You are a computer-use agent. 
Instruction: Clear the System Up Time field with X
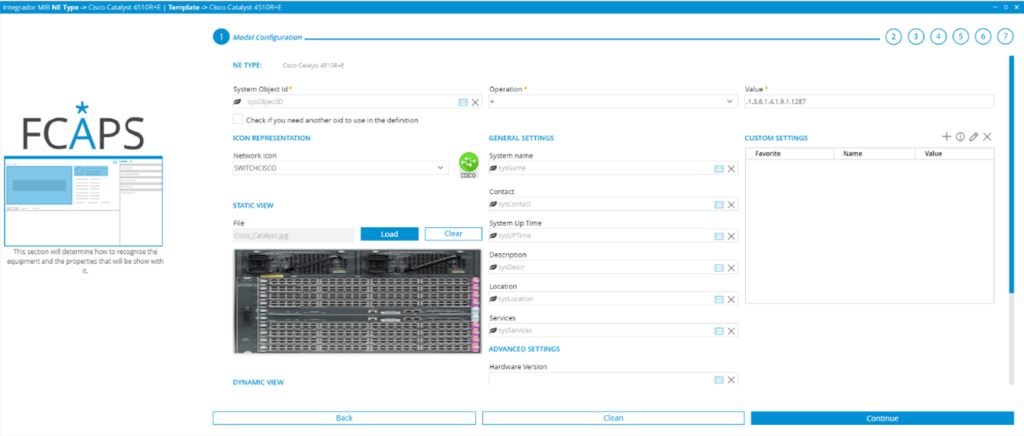(x=731, y=236)
